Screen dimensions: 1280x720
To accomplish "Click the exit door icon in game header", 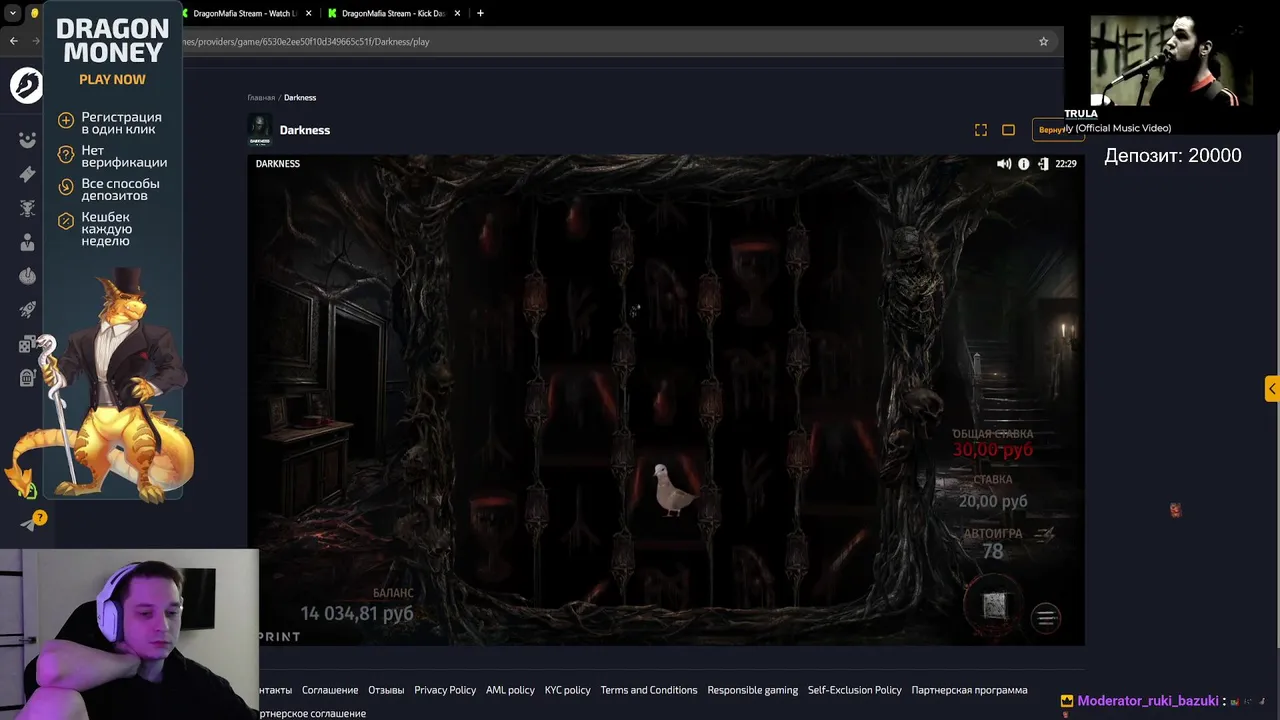I will point(1043,164).
